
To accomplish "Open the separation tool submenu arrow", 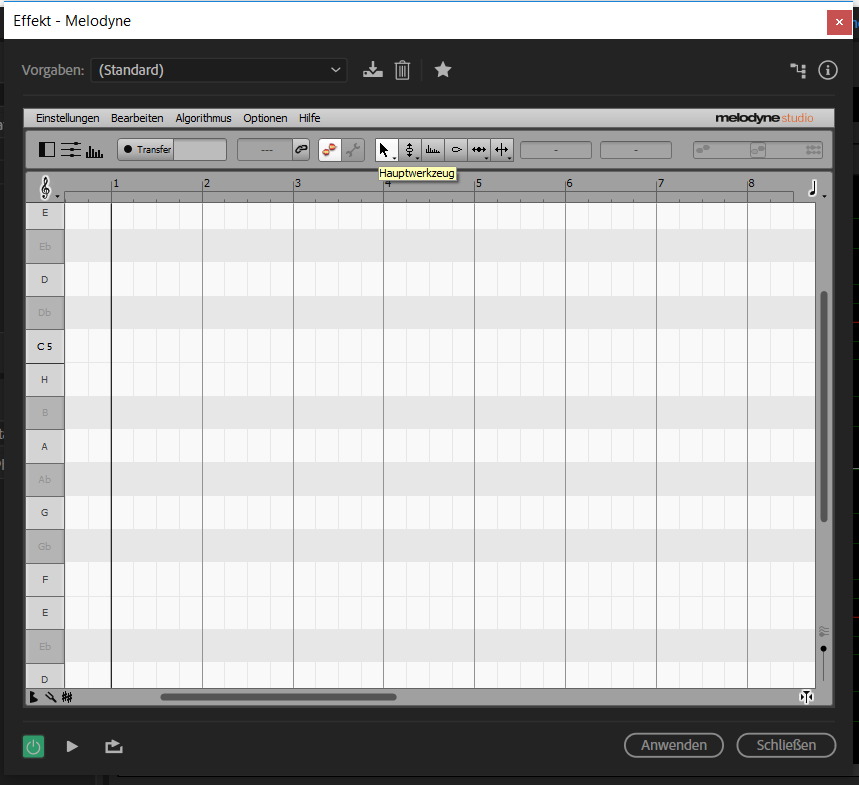I will [x=509, y=158].
